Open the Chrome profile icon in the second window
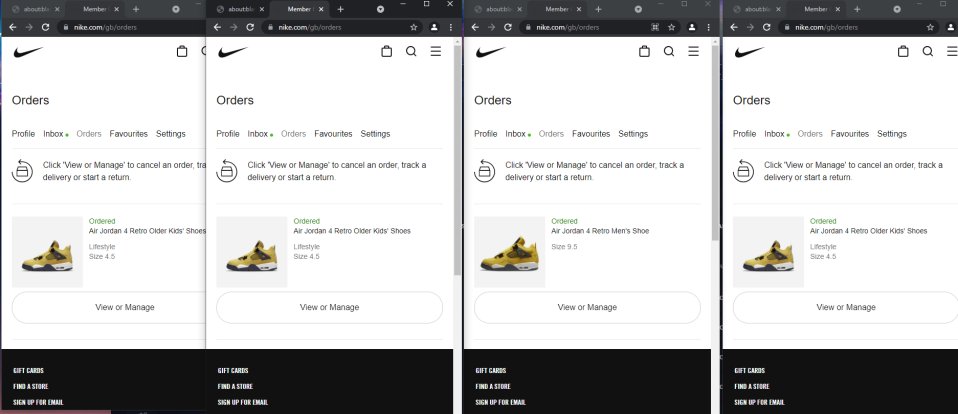 coord(434,27)
